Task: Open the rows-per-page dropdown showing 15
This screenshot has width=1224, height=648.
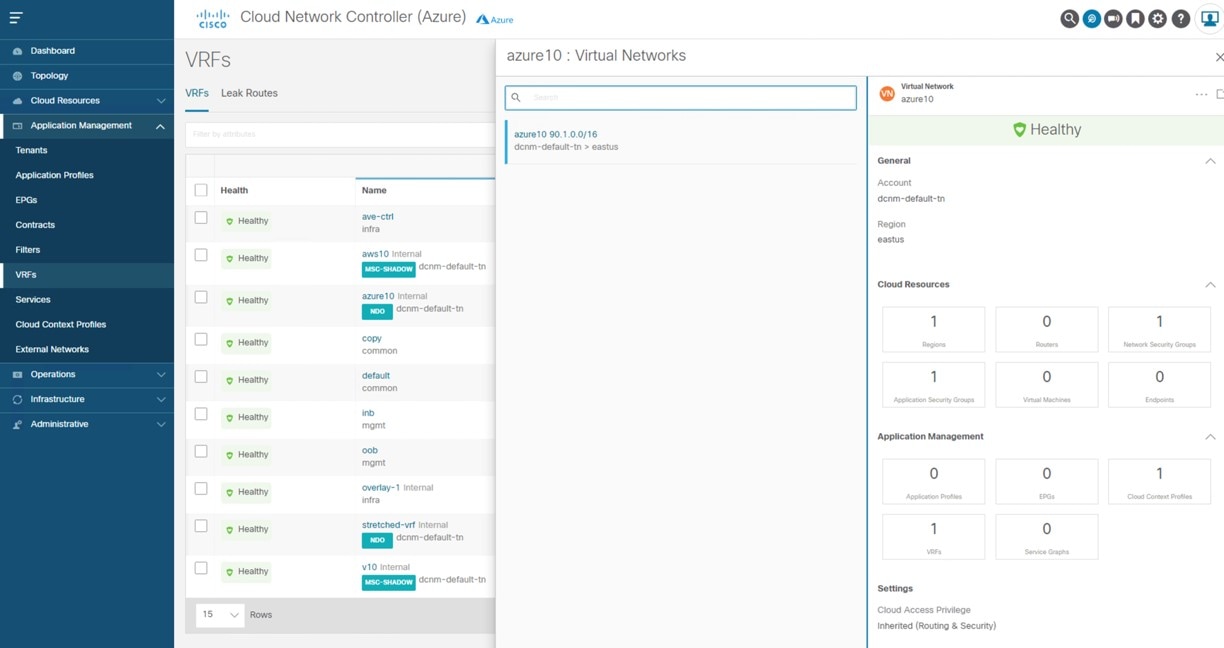Action: pyautogui.click(x=221, y=614)
